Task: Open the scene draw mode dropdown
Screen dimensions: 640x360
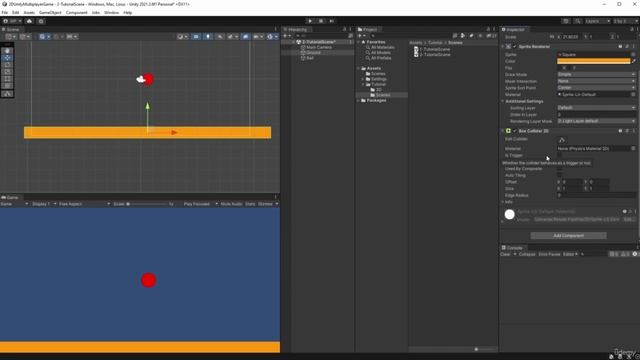Action: pos(182,37)
